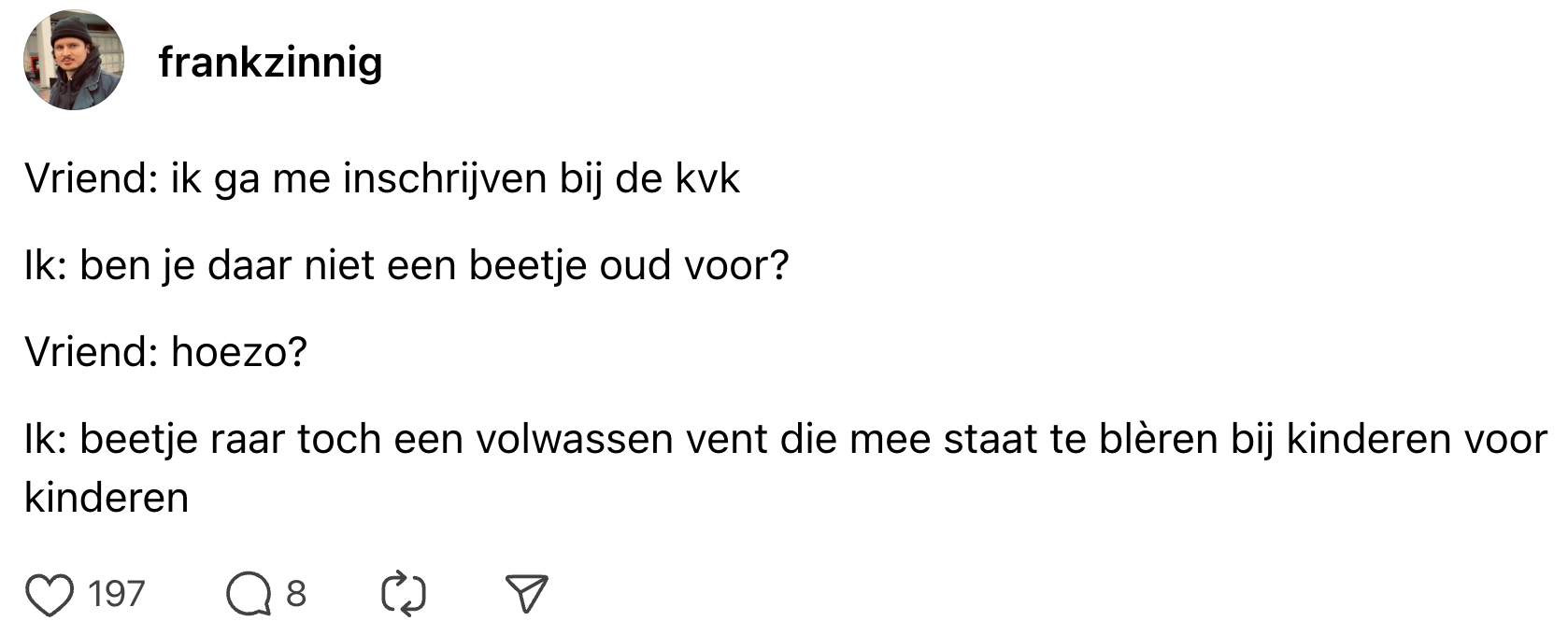1568x635 pixels.
Task: Click the lone "kinderen" on the last line
Action: [107, 497]
